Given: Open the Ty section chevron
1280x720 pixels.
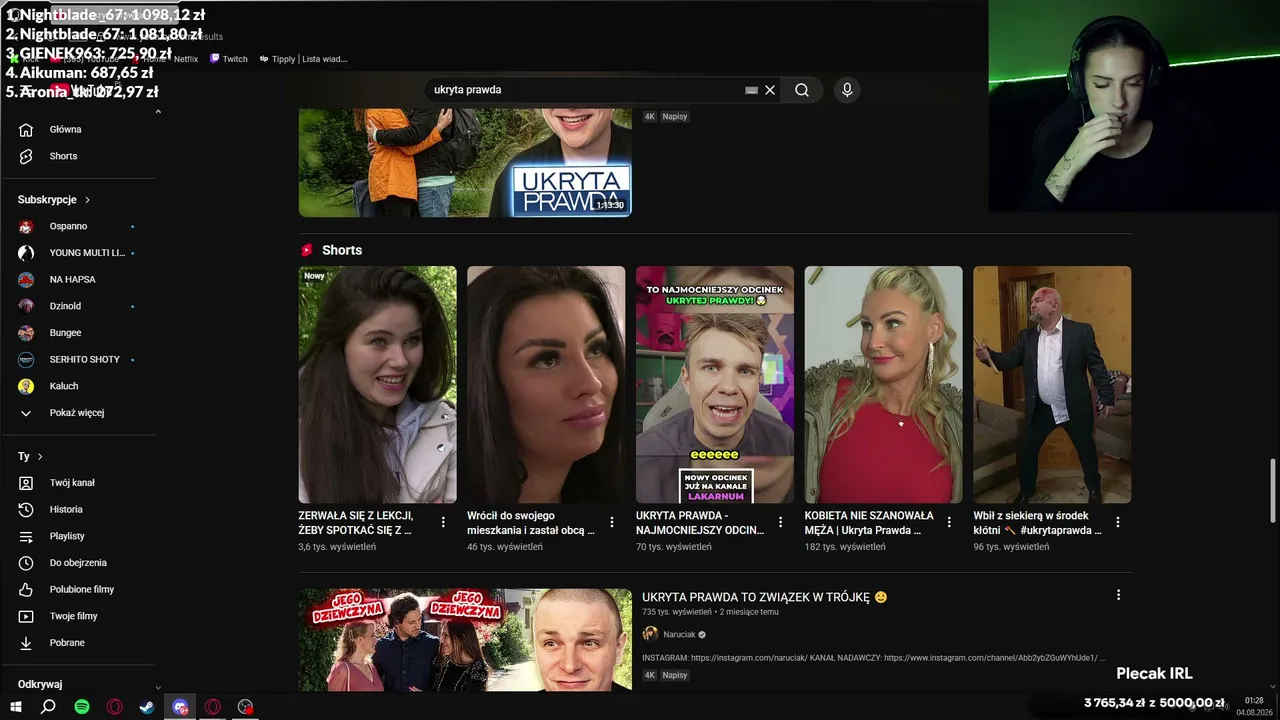Looking at the screenshot, I should (x=40, y=457).
